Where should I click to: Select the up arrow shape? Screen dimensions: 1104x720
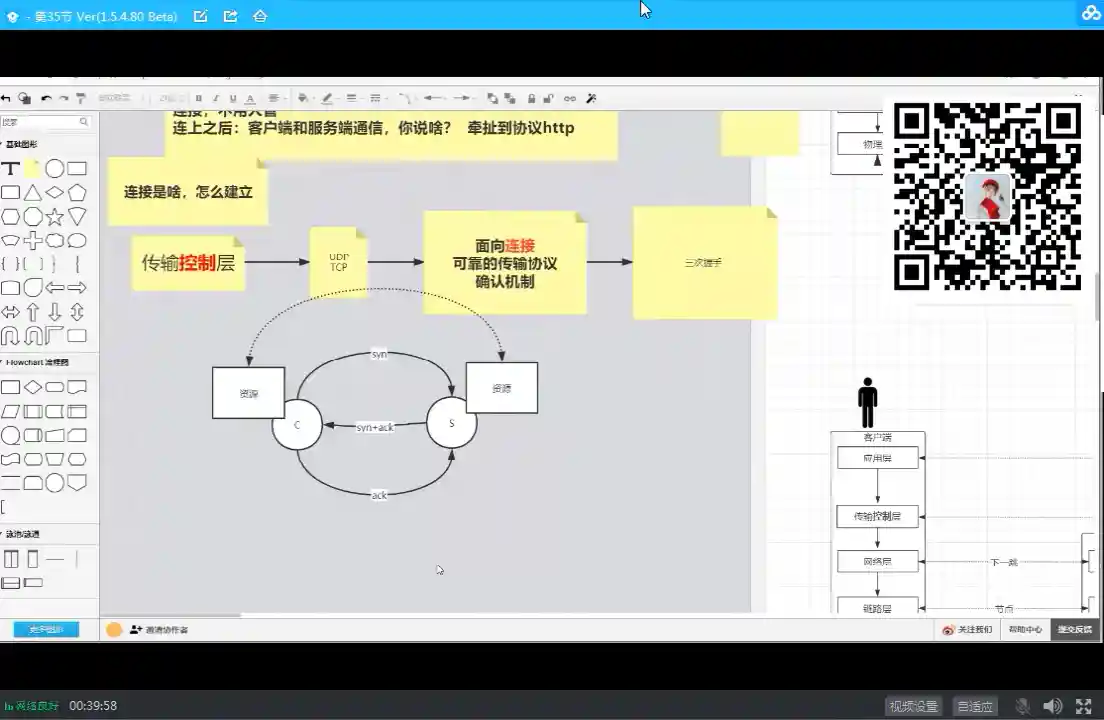tap(32, 312)
